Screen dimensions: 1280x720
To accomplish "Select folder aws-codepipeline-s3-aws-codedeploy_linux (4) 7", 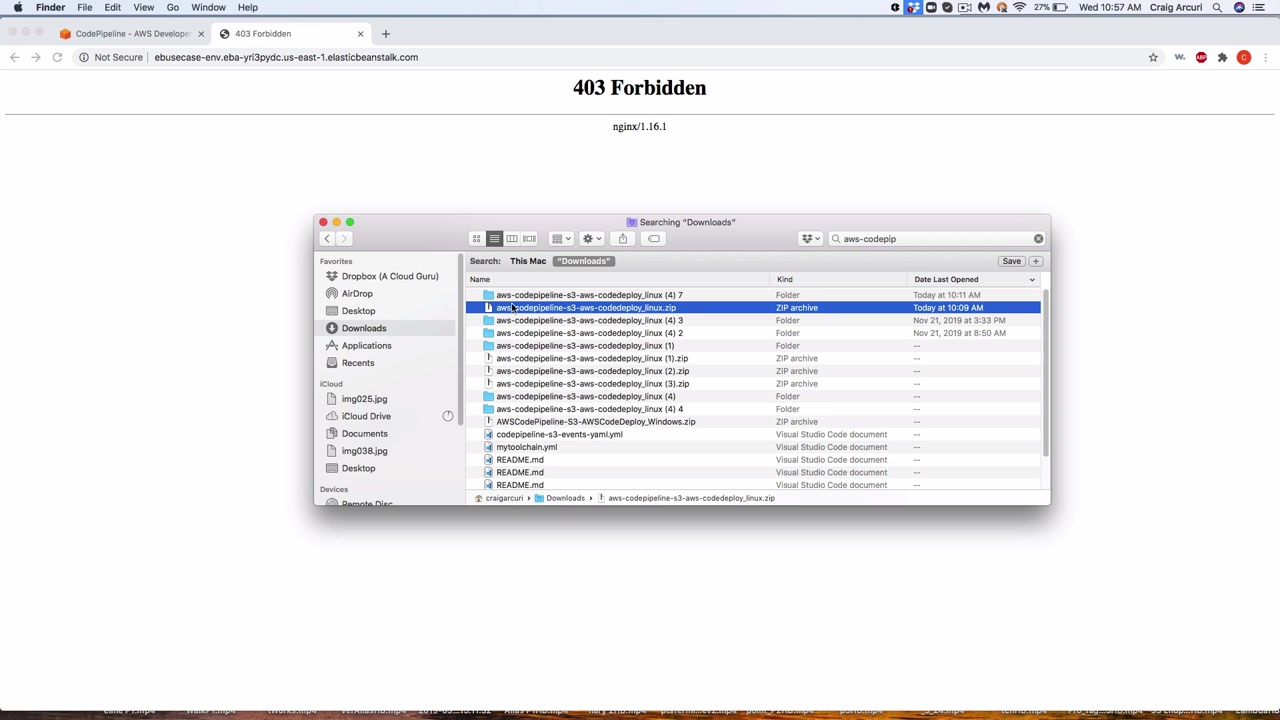I will click(753, 295).
